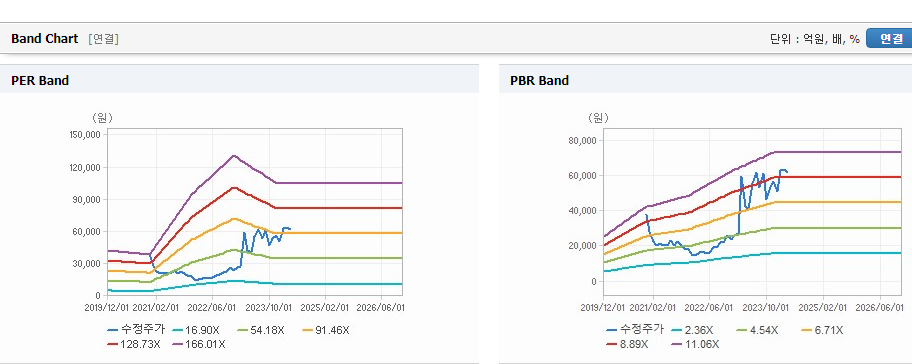Click the (원) unit label above PER chart
This screenshot has height=364, width=912.
pos(102,118)
